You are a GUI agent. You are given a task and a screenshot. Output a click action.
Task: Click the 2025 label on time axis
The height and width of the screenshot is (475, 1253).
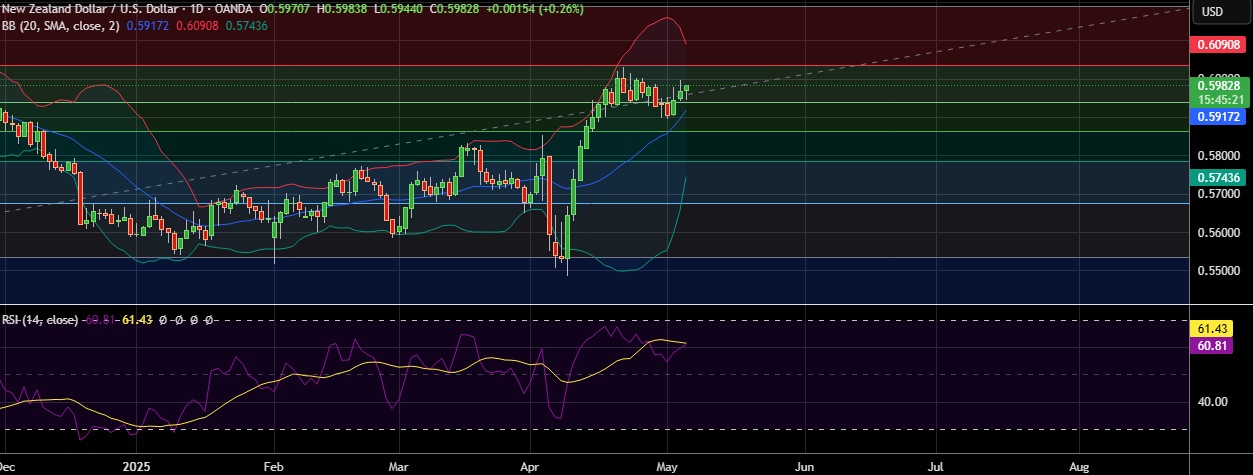click(136, 466)
